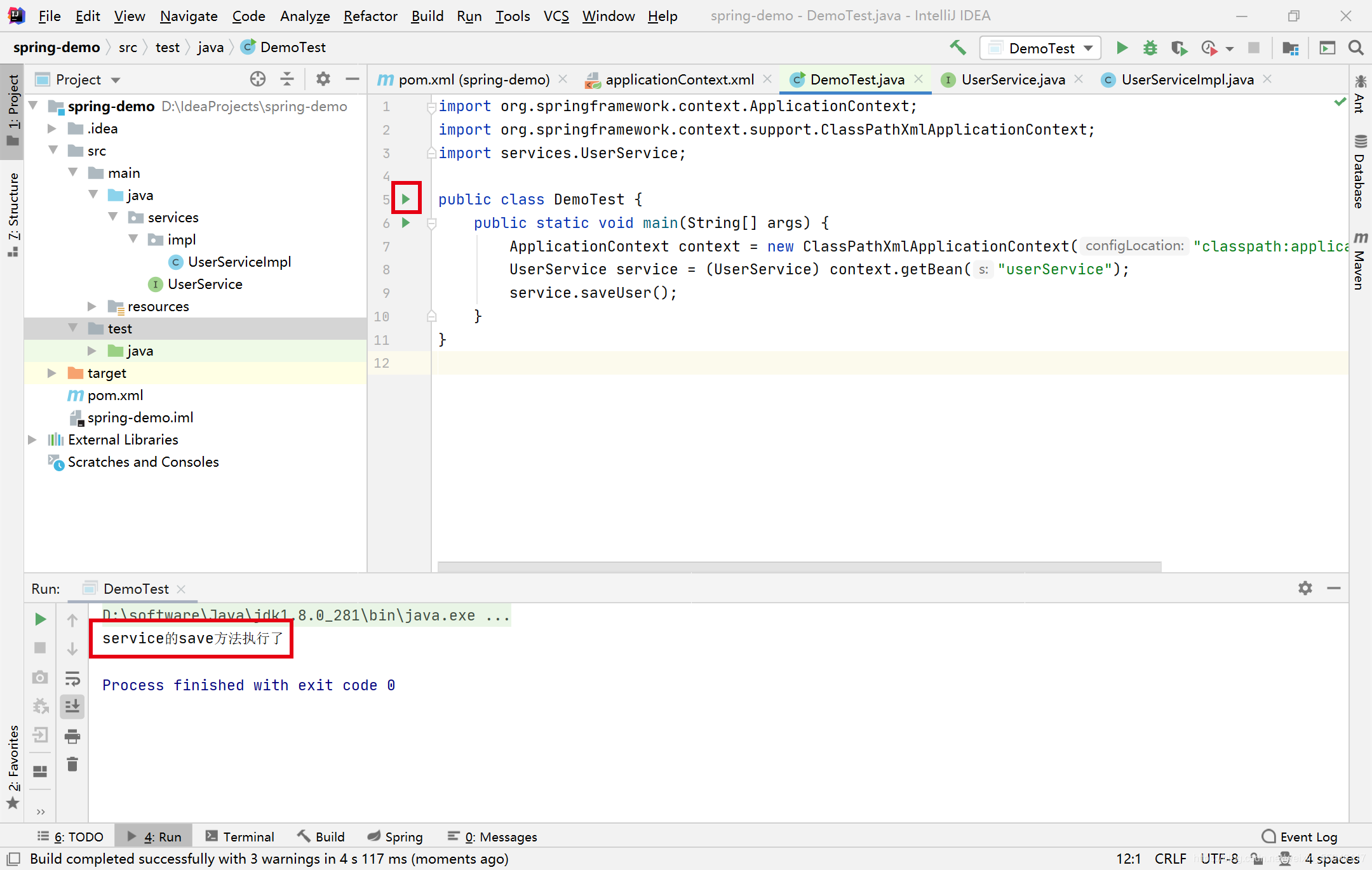Expand the target folder in the Project tree

(52, 373)
